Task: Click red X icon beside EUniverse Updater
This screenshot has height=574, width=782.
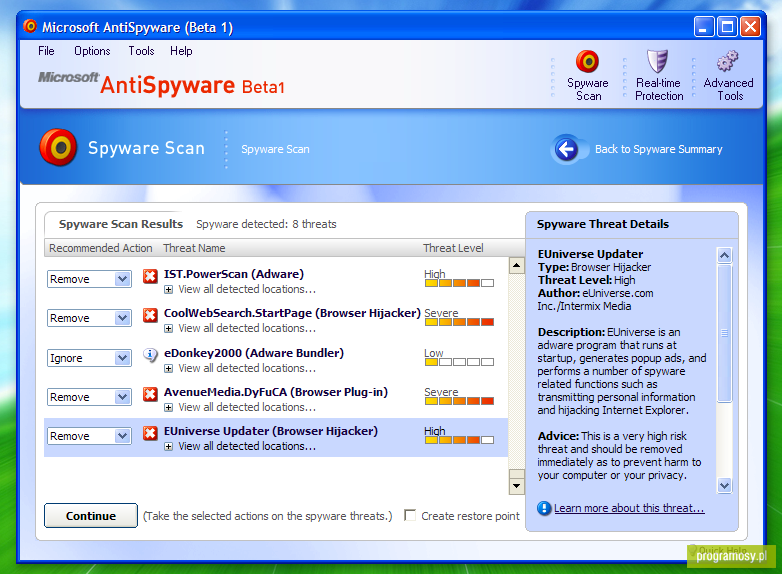Action: click(x=150, y=433)
